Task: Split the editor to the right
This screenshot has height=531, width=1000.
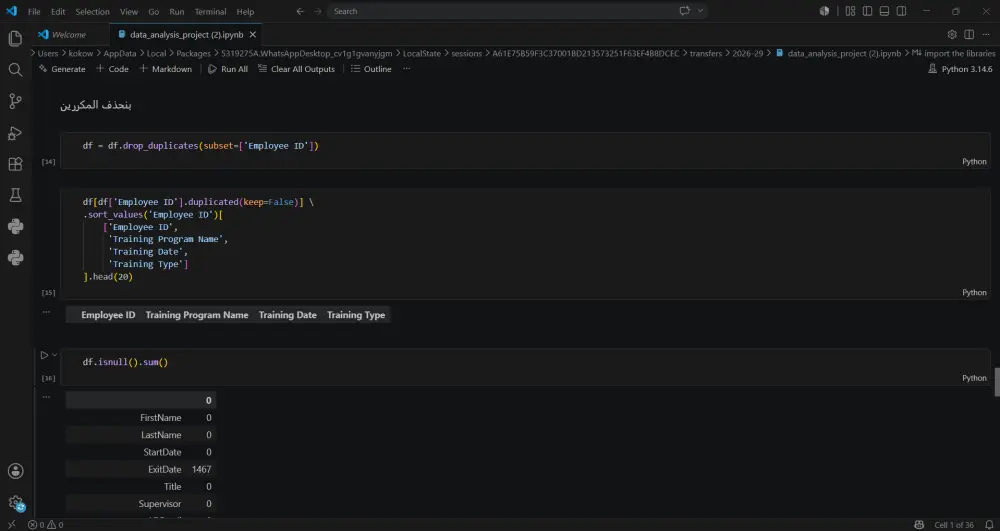Action: [x=969, y=34]
